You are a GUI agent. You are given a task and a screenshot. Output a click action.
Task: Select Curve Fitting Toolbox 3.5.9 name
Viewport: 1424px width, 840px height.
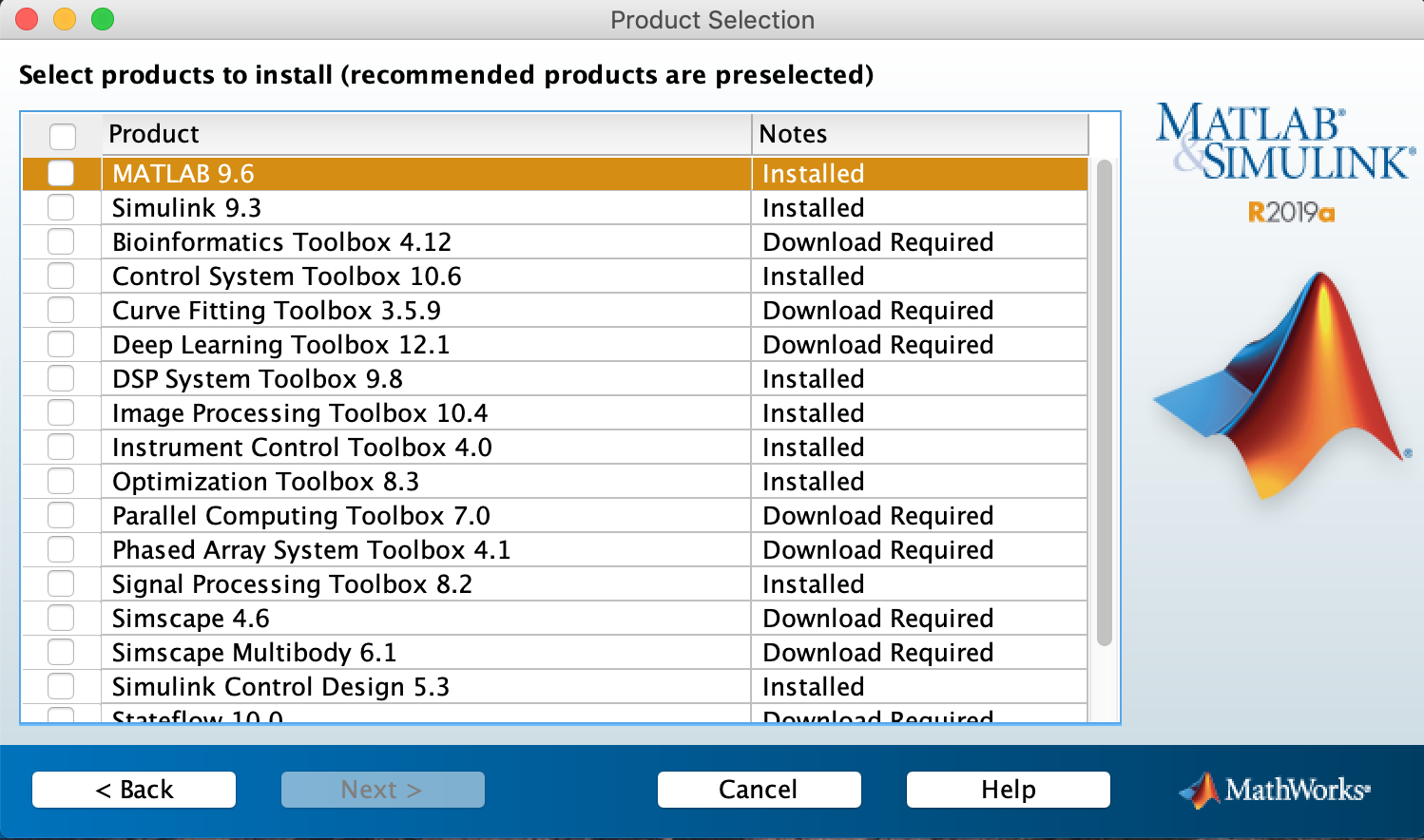[277, 311]
